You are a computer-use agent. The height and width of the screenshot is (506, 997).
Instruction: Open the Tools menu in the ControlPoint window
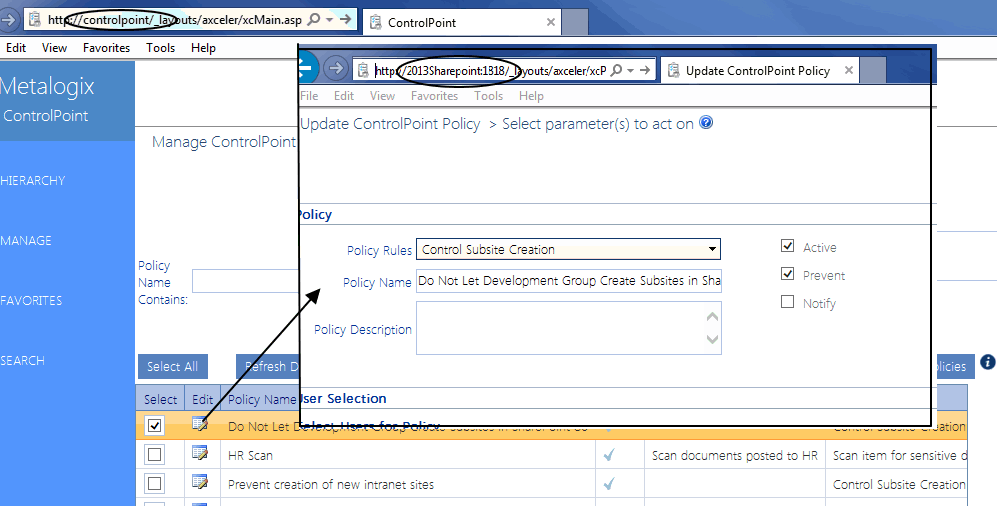point(160,48)
